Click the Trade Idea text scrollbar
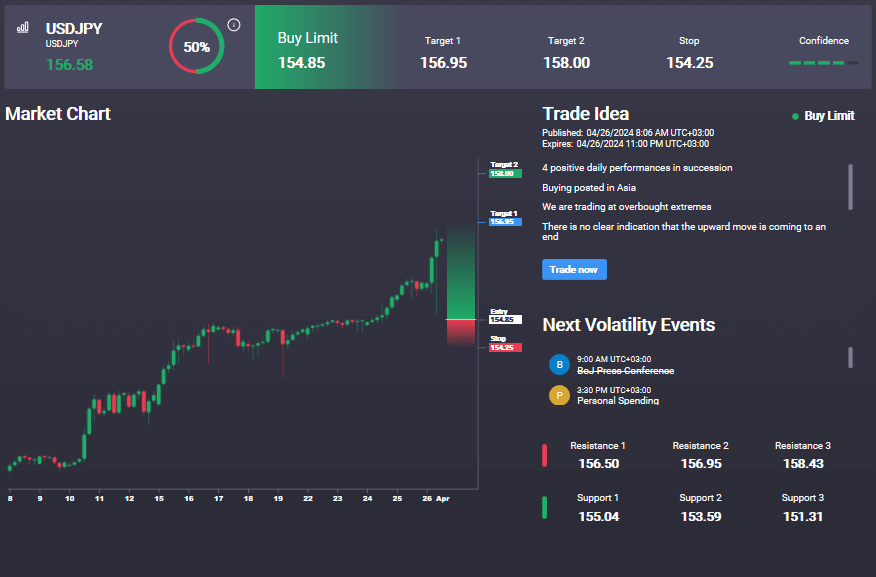Image resolution: width=876 pixels, height=577 pixels. [x=850, y=187]
